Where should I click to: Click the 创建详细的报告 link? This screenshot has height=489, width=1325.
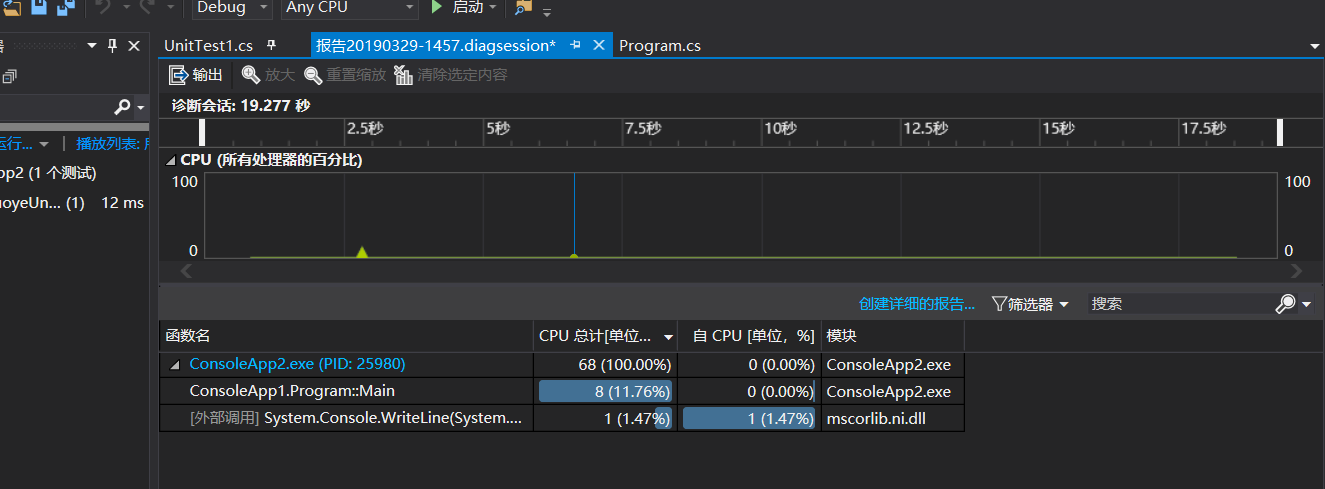coord(917,304)
